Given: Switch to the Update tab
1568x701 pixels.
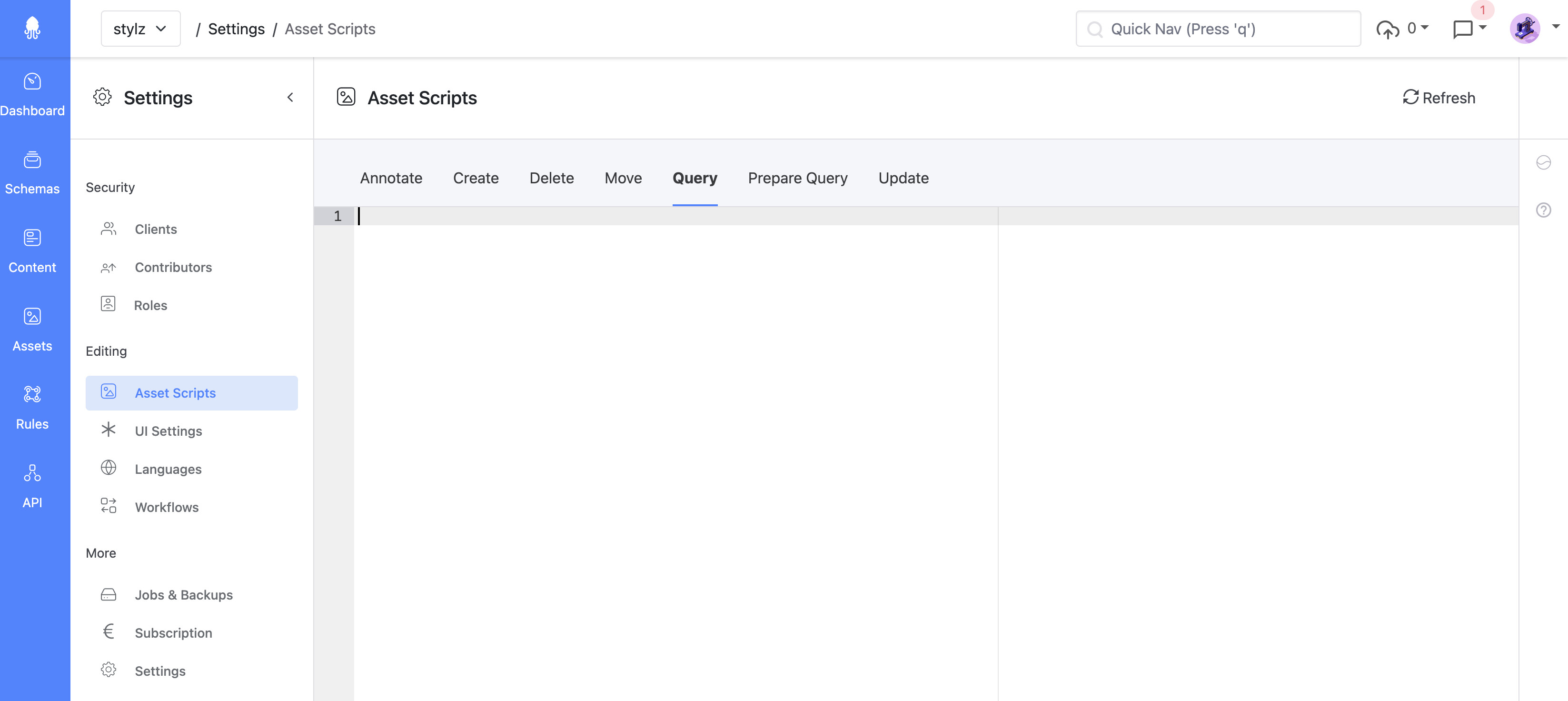Looking at the screenshot, I should click(903, 178).
